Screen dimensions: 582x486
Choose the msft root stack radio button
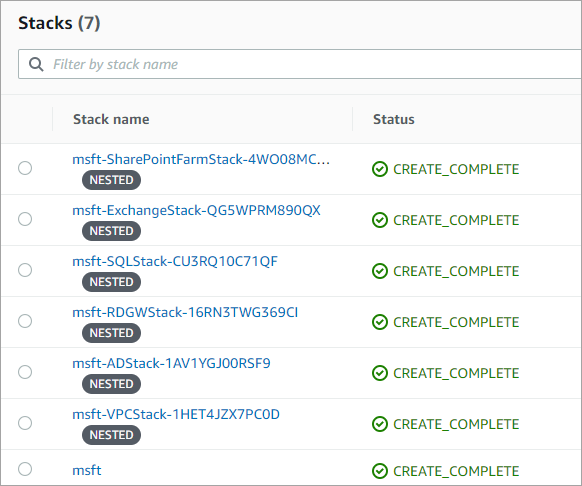pyautogui.click(x=25, y=469)
